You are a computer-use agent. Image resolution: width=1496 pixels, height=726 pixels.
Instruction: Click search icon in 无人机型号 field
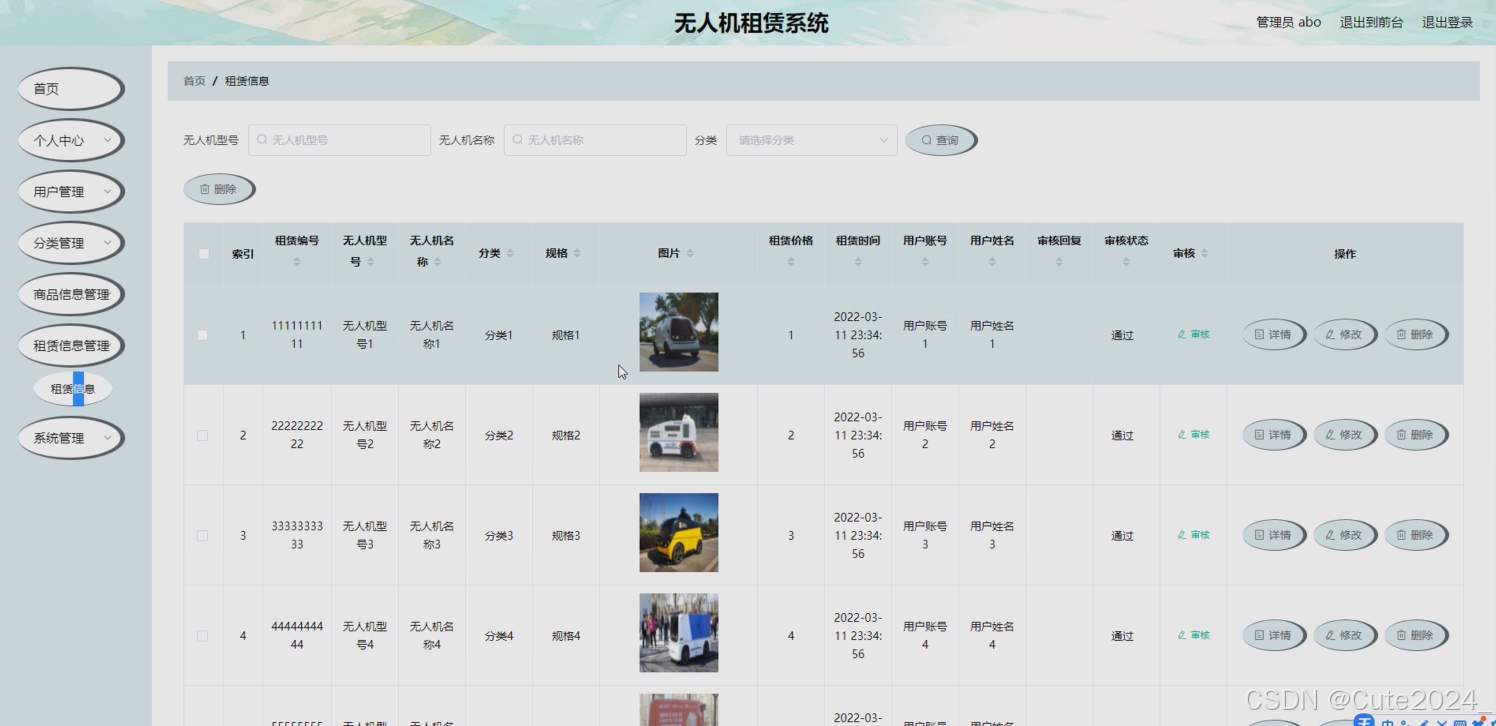pos(262,140)
